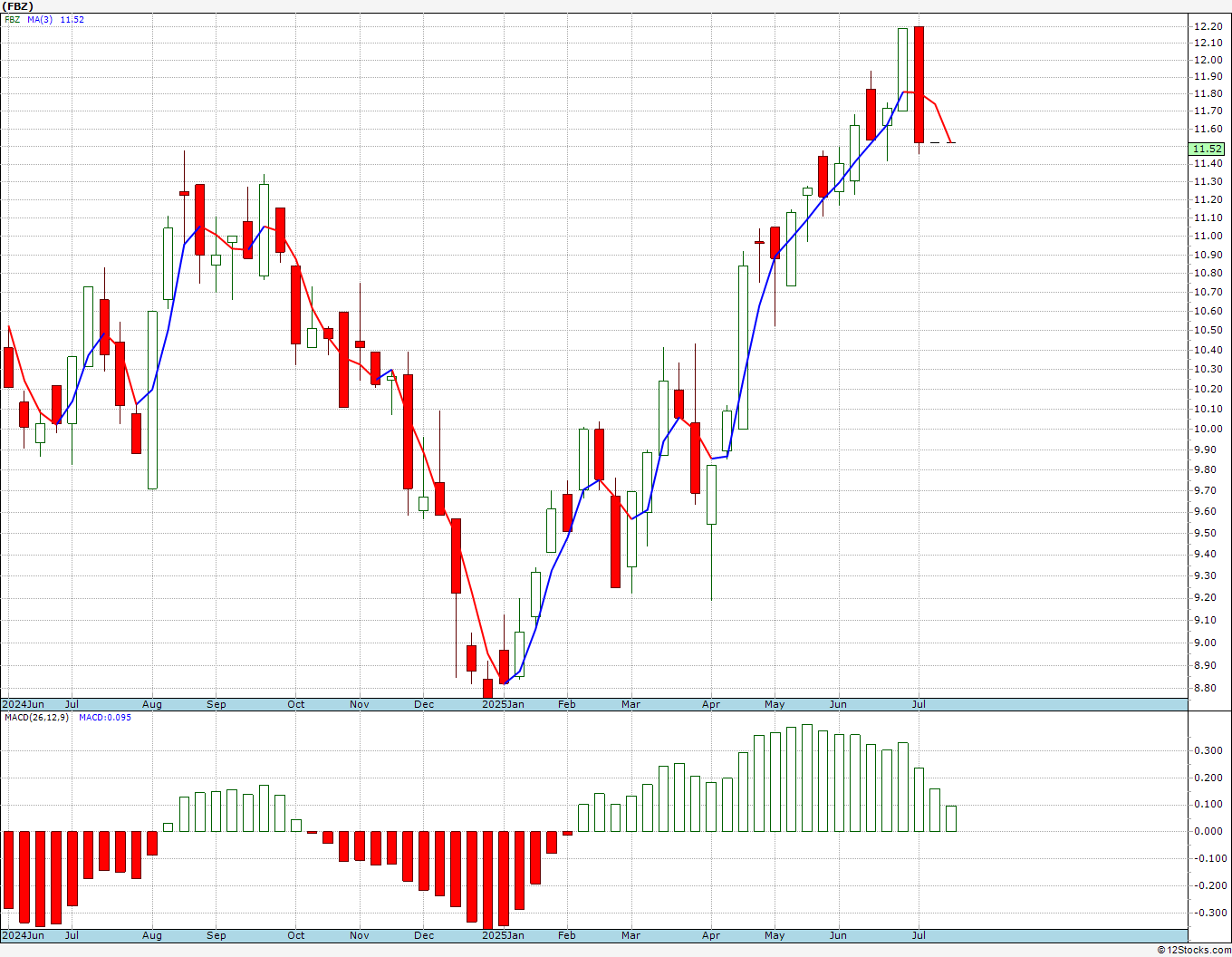Click the MA(3) indicator label
This screenshot has height=957, width=1232.
41,19
